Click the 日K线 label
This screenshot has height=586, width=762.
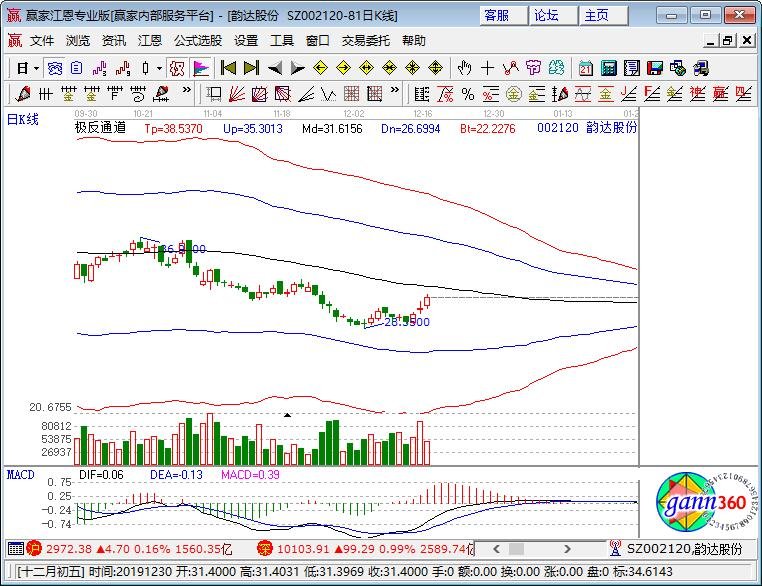(x=22, y=120)
